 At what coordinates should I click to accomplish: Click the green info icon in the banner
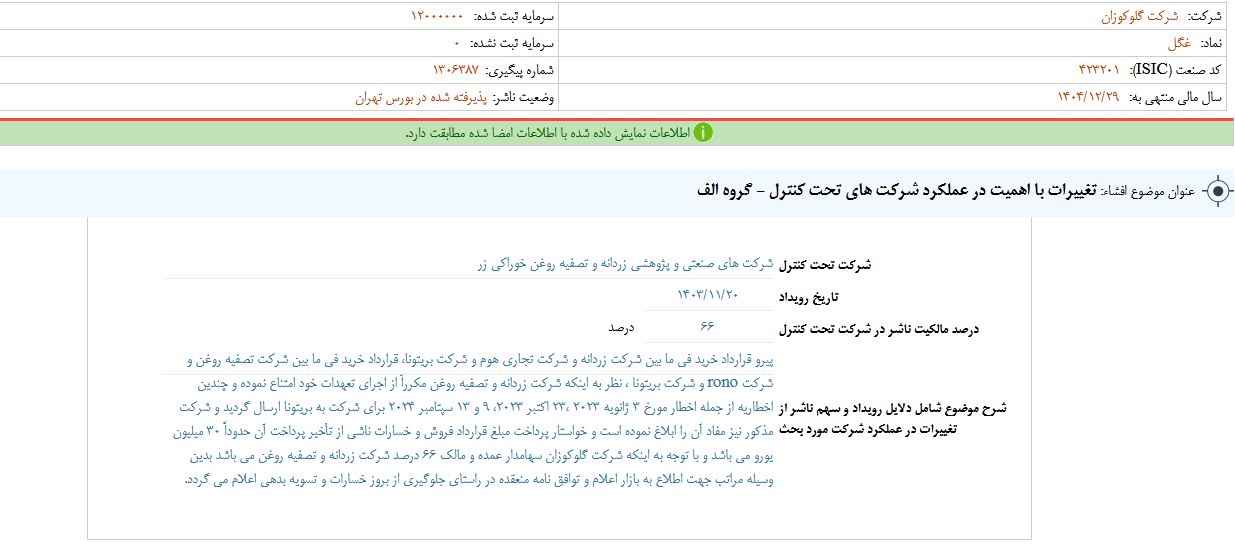coord(703,133)
